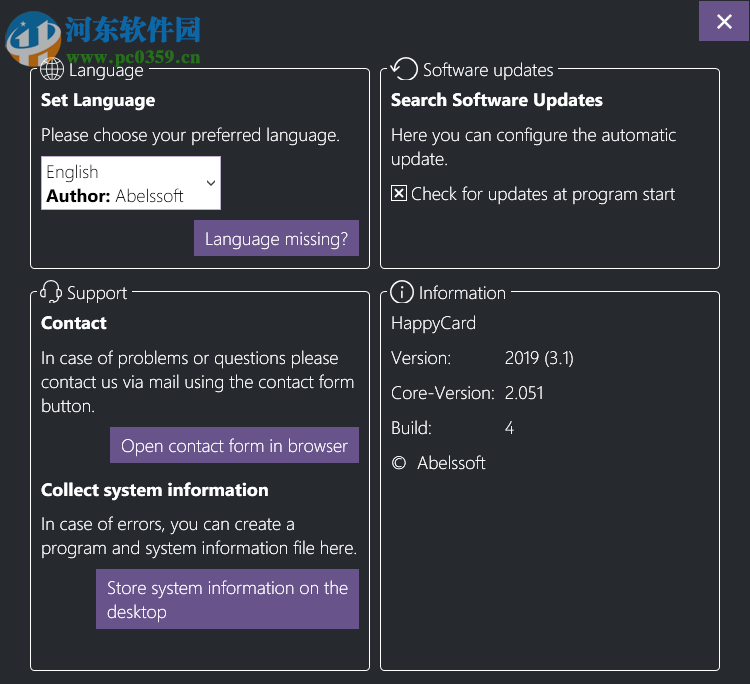Click the Contact heading in Support

74,323
